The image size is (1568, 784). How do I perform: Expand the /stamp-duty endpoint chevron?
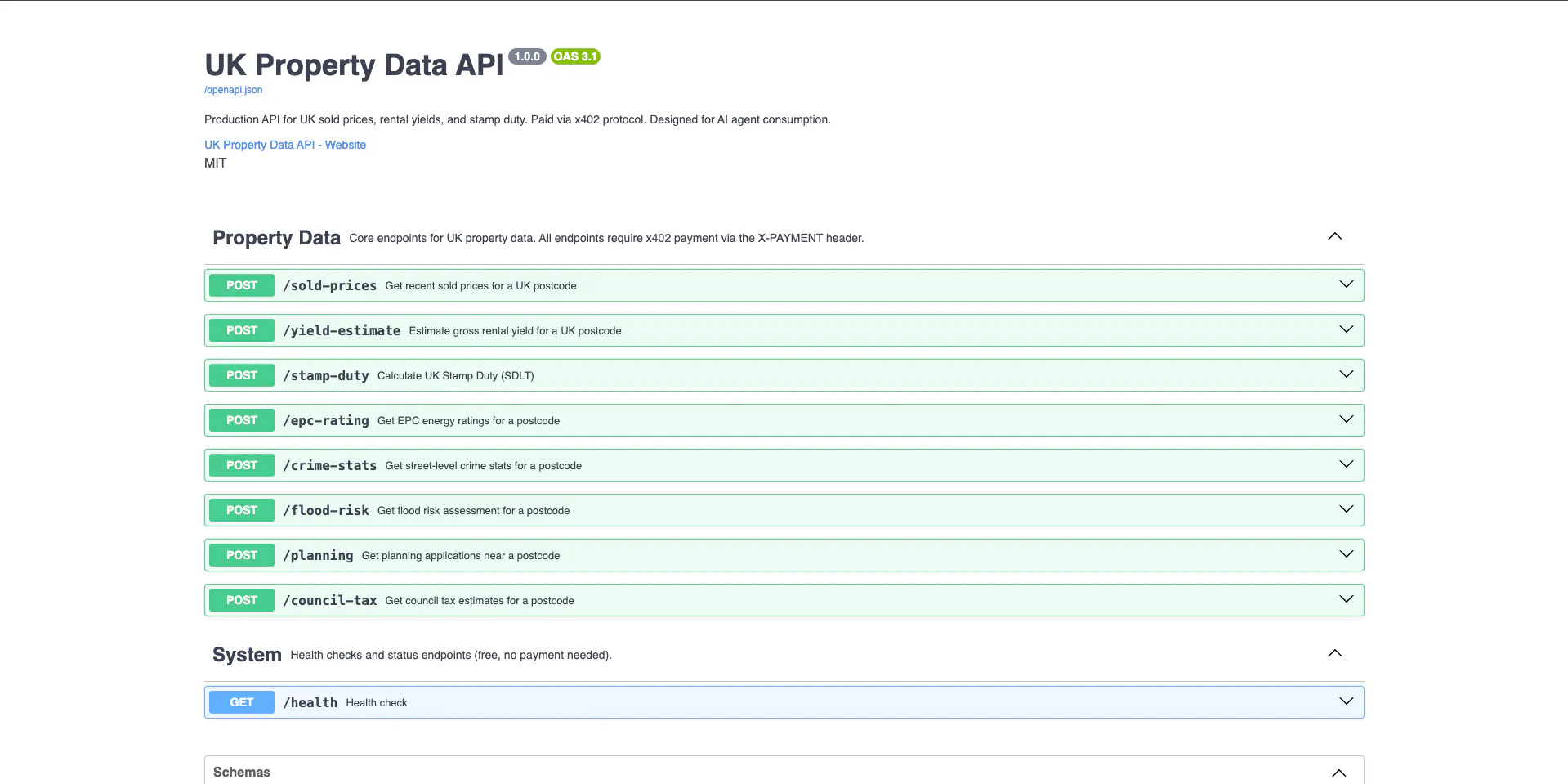tap(1347, 374)
